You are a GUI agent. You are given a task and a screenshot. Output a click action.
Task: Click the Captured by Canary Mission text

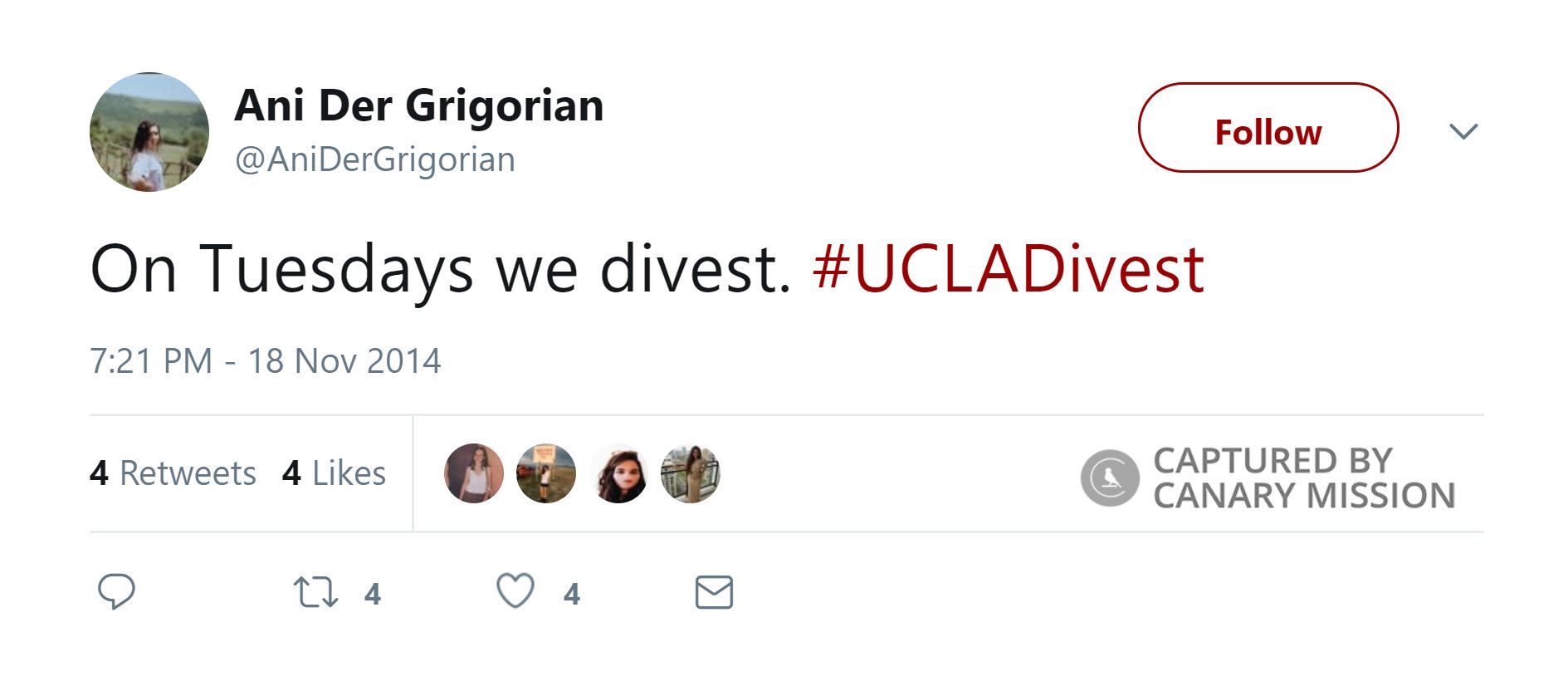(1303, 478)
